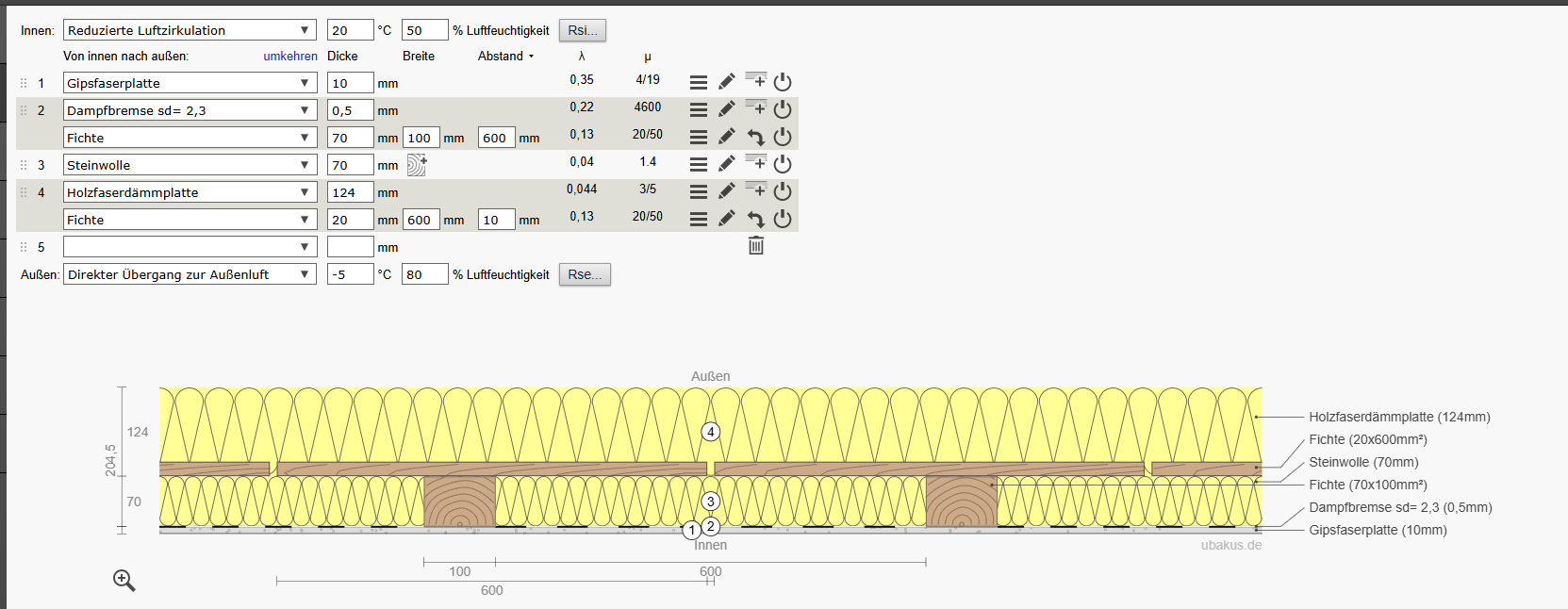Click the Holzfaserdämmplatte thickness field
The image size is (1568, 609).
click(350, 192)
